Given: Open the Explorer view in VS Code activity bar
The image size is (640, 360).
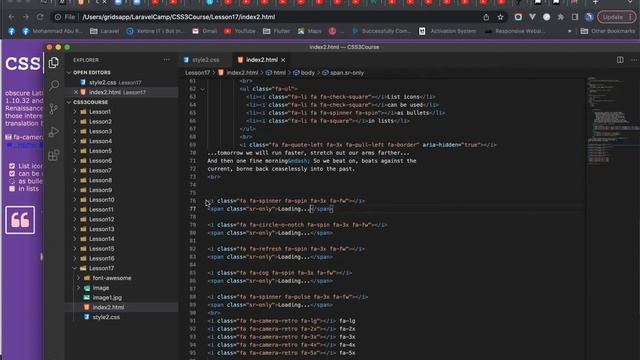Looking at the screenshot, I should (53, 62).
